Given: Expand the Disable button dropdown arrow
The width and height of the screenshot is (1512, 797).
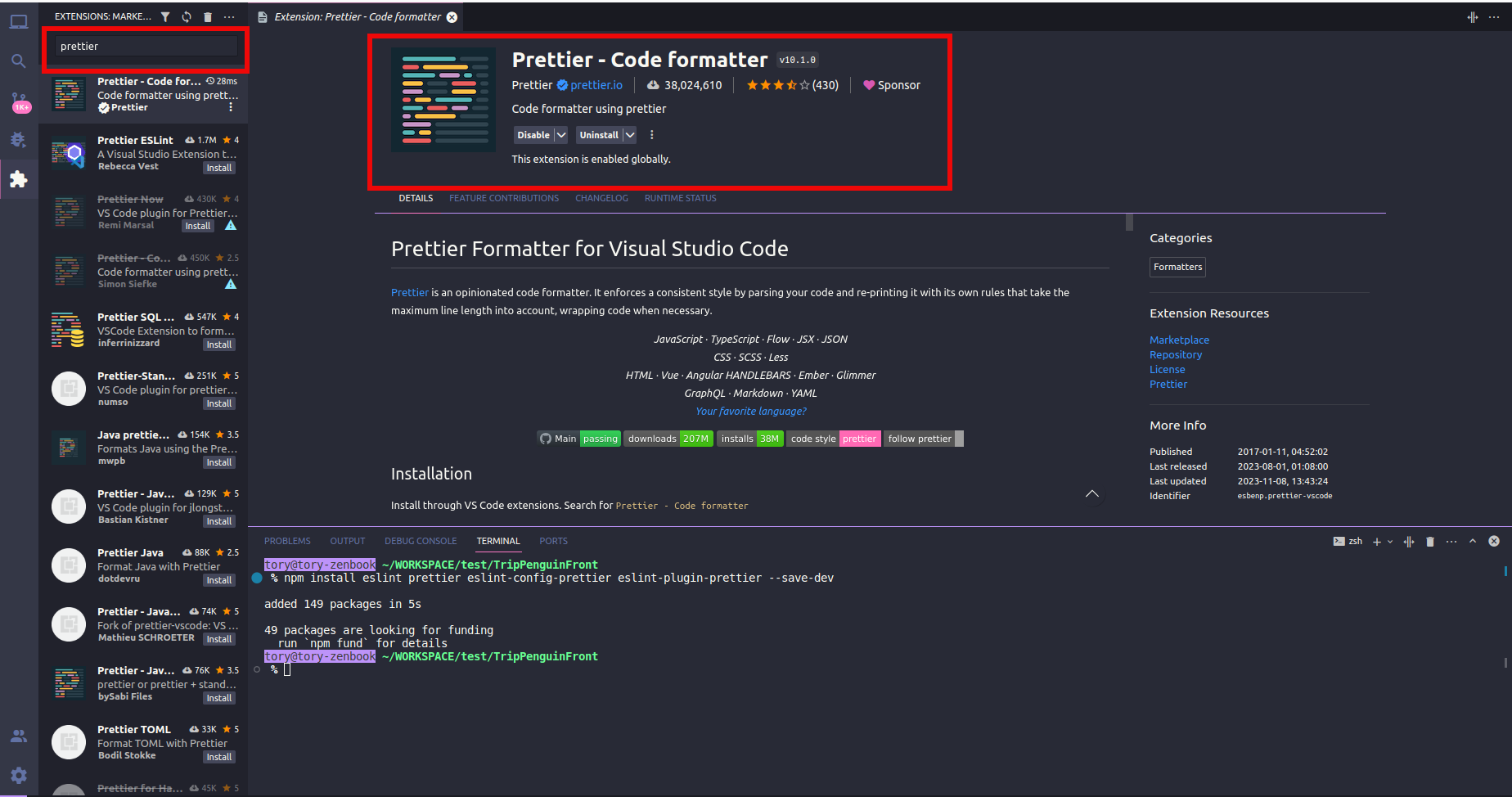Looking at the screenshot, I should [x=561, y=135].
